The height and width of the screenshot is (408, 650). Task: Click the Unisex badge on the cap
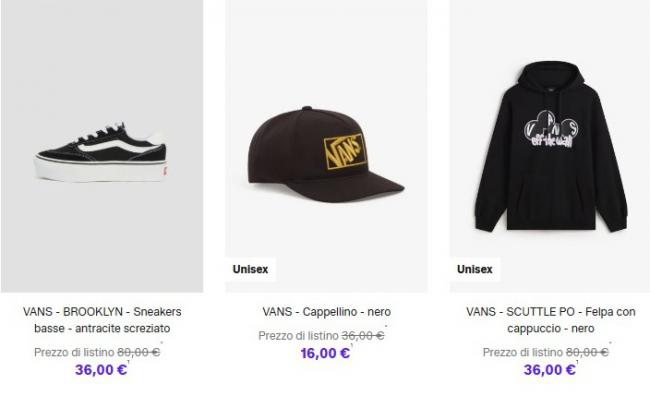pos(250,270)
